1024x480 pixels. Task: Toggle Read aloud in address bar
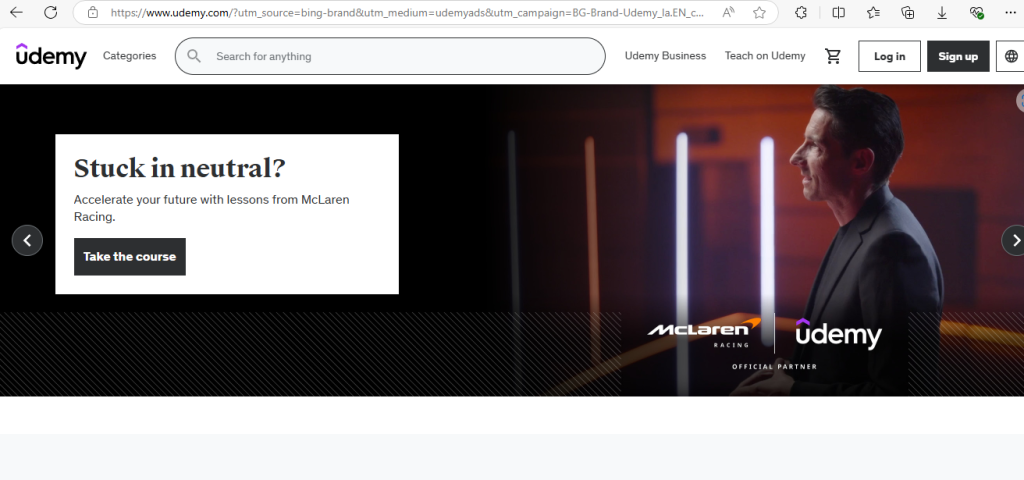point(730,13)
